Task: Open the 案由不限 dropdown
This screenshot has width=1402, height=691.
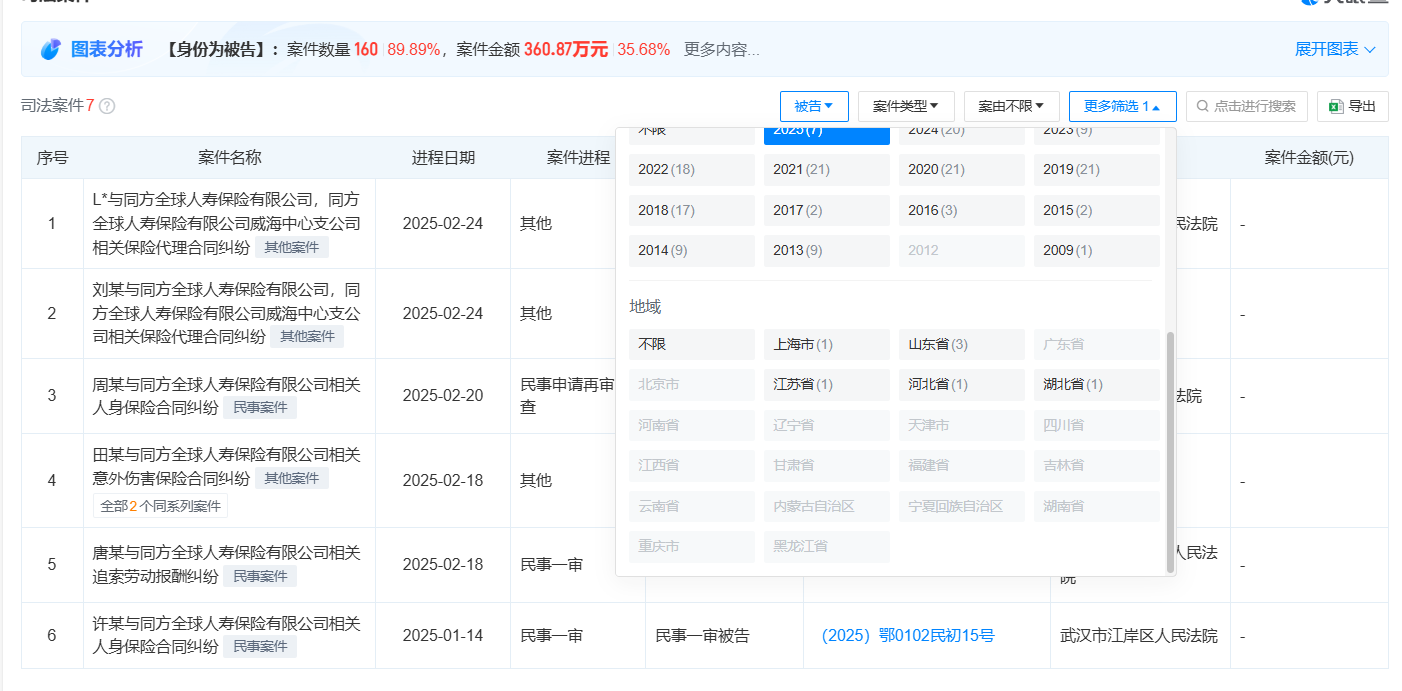Action: [1011, 106]
